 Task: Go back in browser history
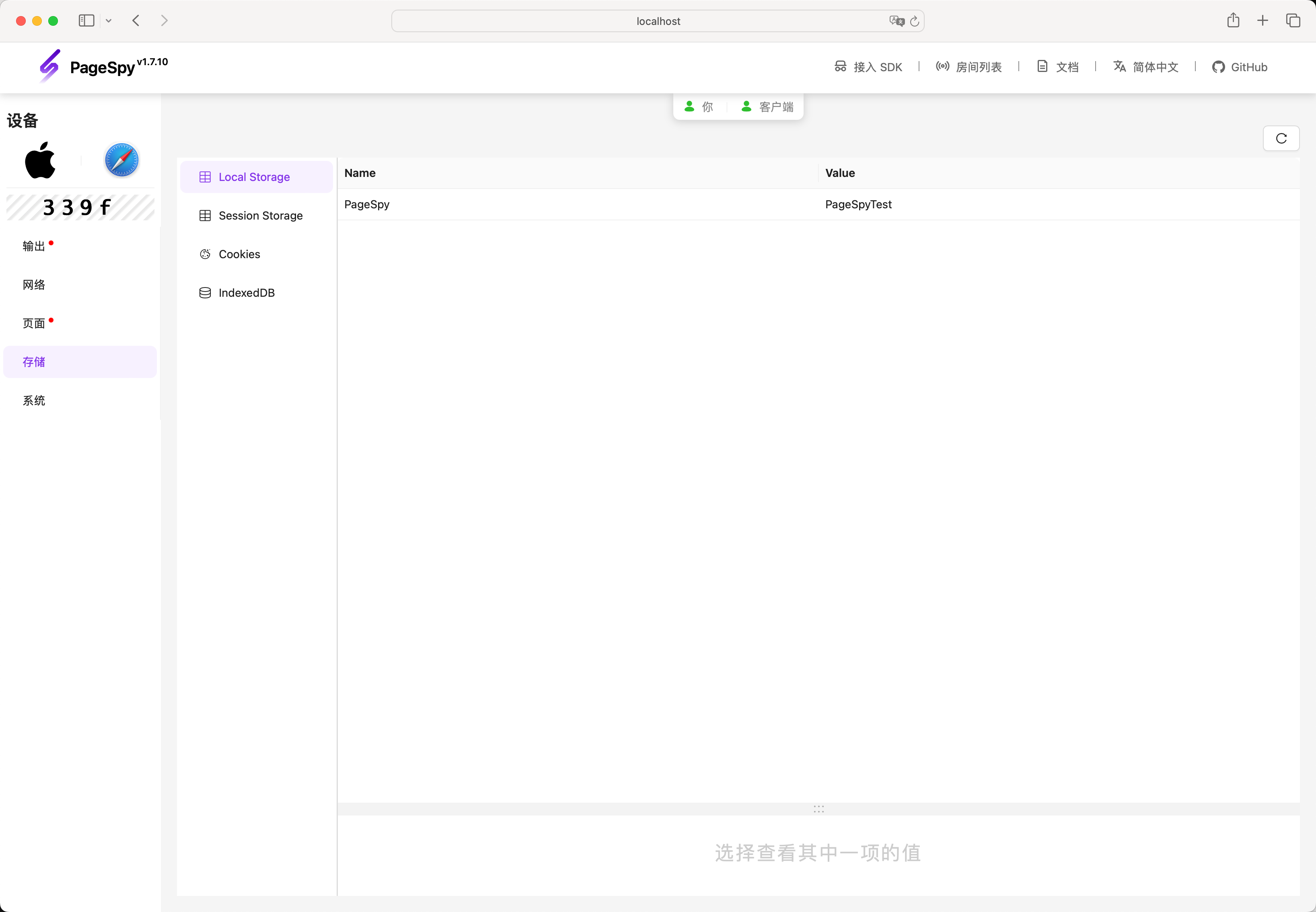pos(136,21)
